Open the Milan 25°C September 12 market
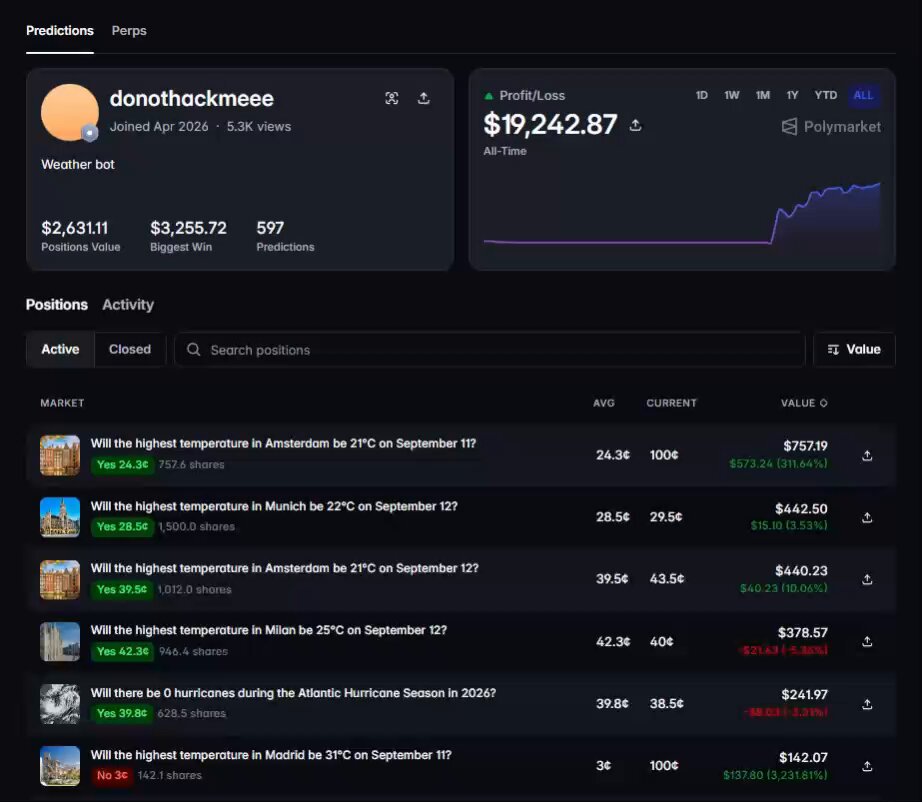Image resolution: width=922 pixels, height=802 pixels. [x=269, y=630]
